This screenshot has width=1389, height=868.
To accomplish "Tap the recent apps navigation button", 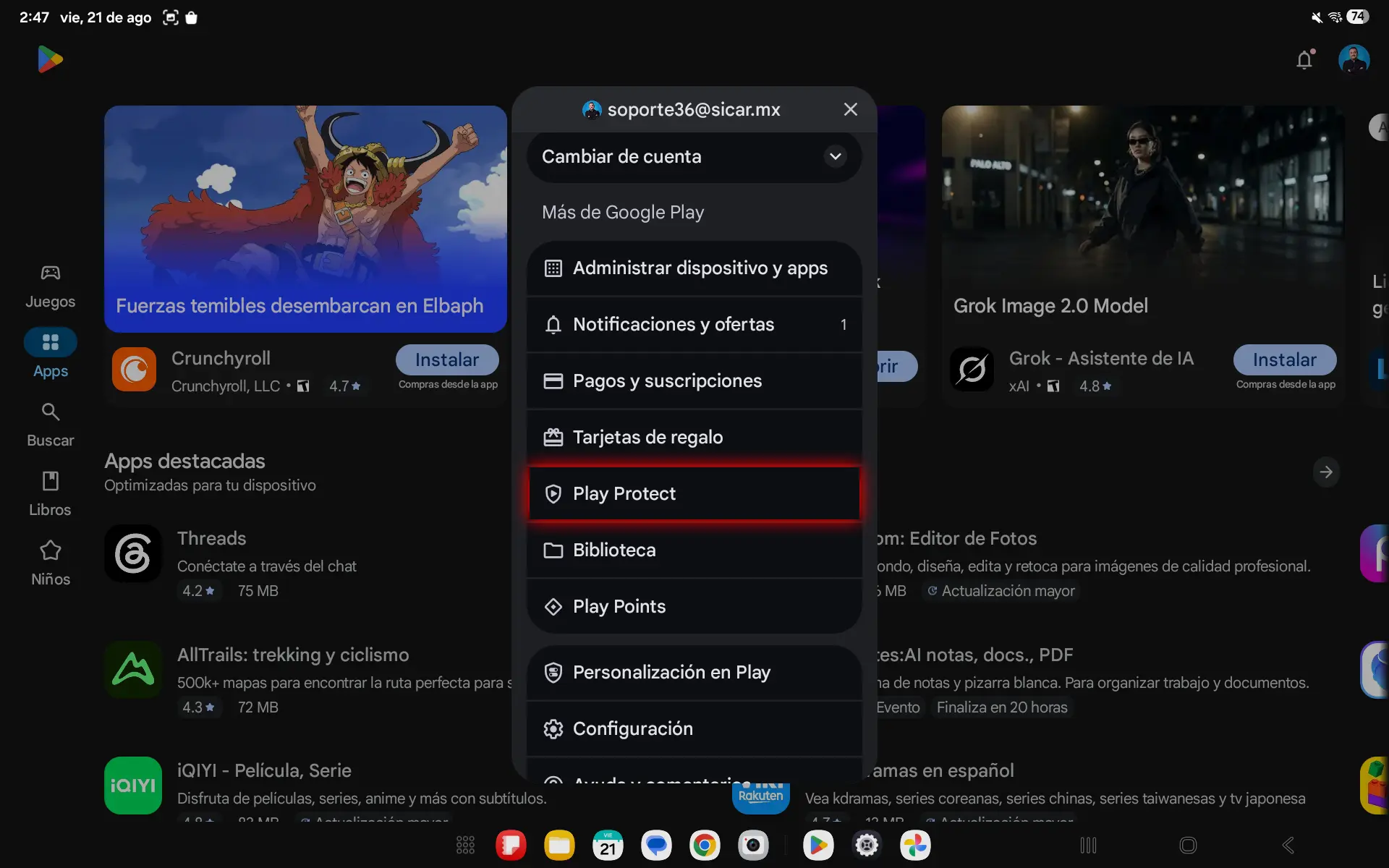I will pos(1088,845).
